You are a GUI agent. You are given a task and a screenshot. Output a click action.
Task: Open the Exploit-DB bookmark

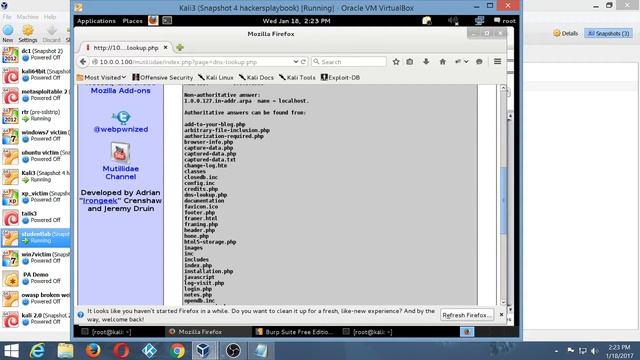point(340,77)
